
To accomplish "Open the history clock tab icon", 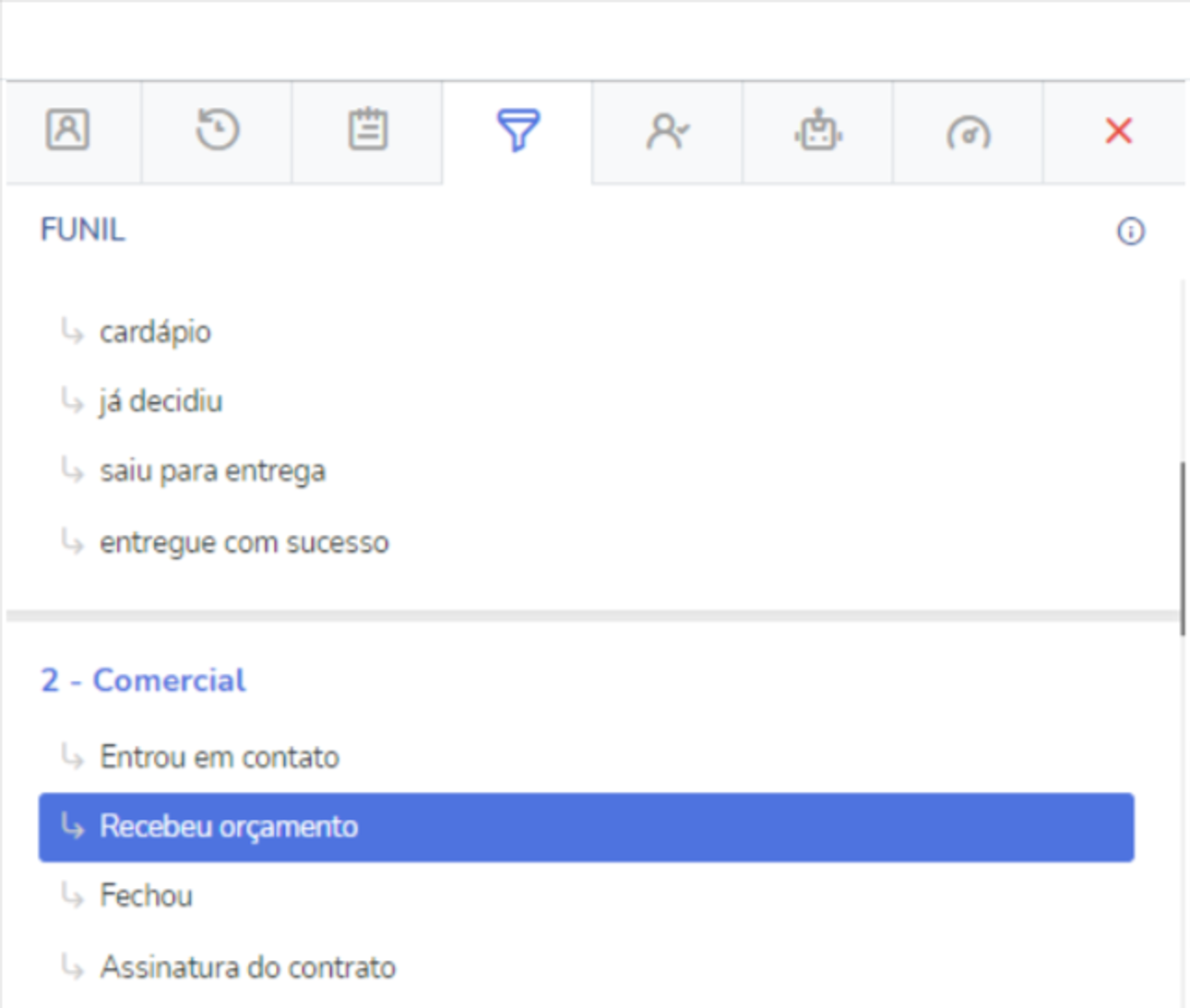I will pos(218,130).
